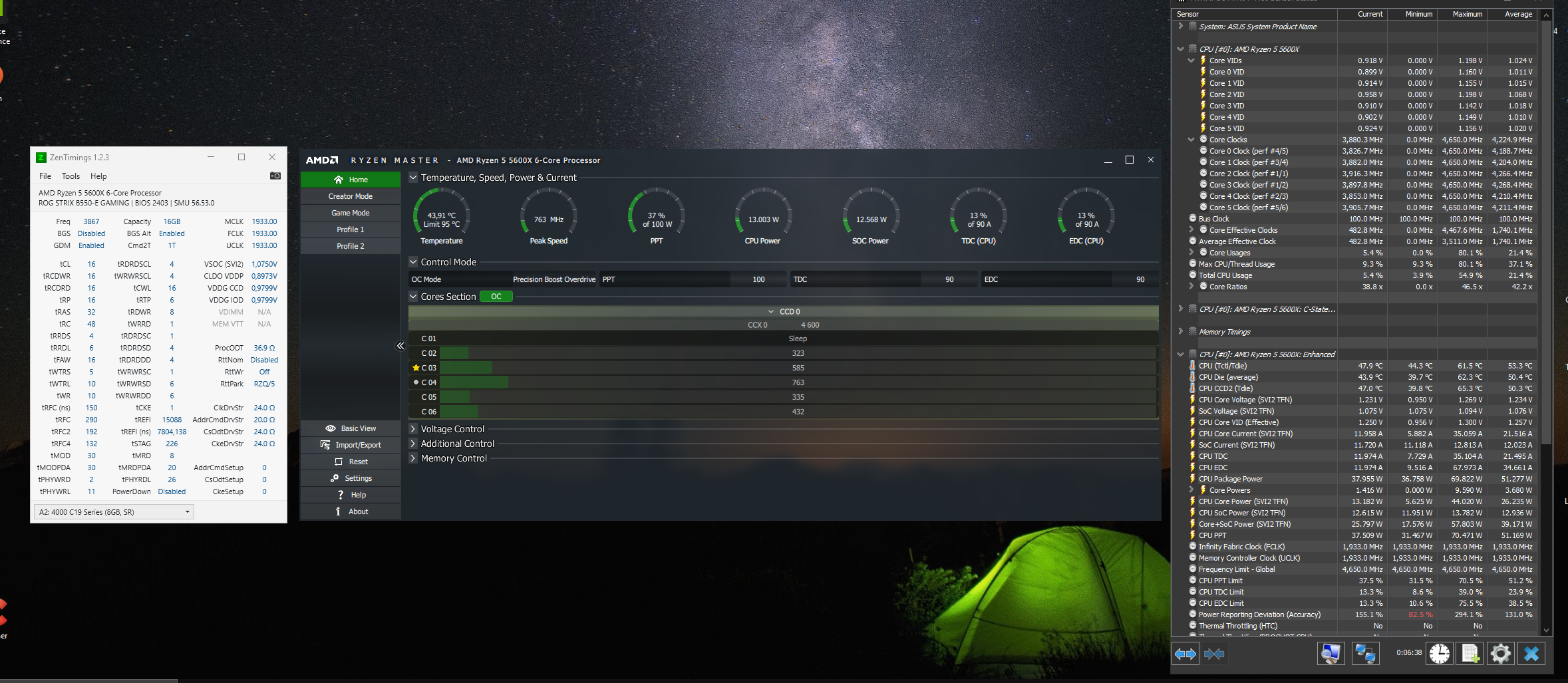Screen dimensions: 1568x683
Task: Click the HWiNFO sensor list vertical scrollbar
Action: [1547, 233]
